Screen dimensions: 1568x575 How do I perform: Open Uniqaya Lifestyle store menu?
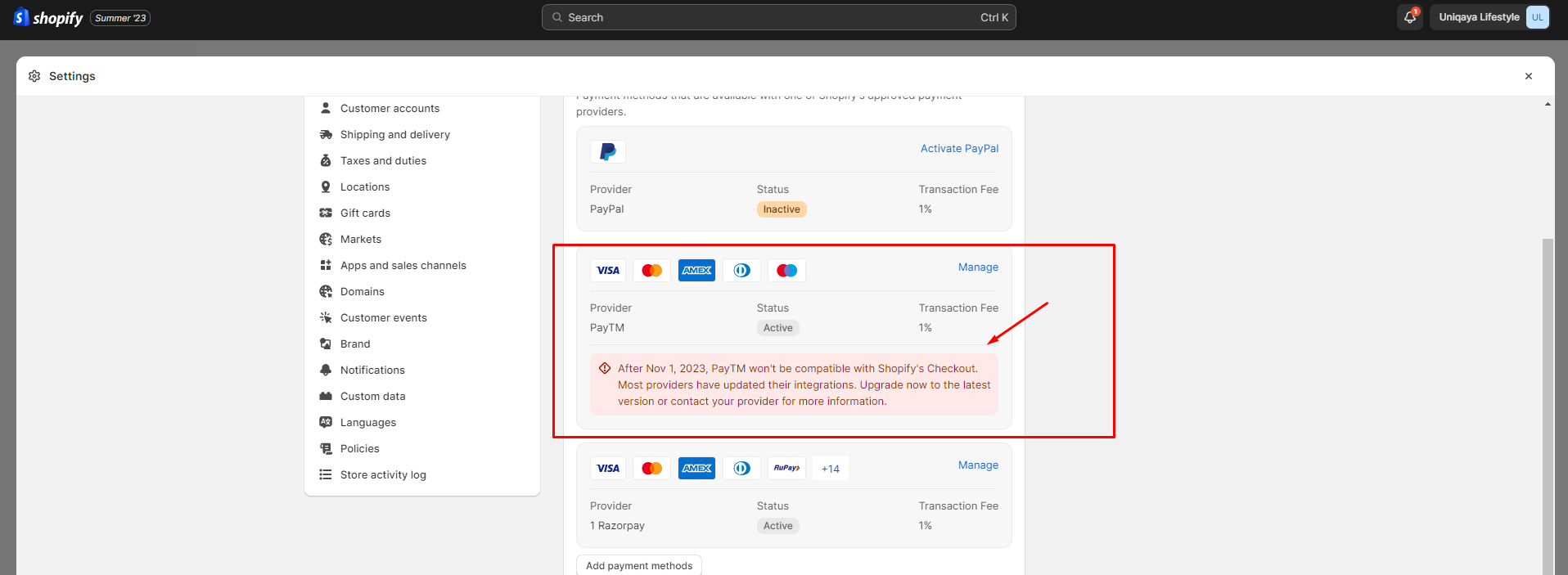click(x=1489, y=17)
